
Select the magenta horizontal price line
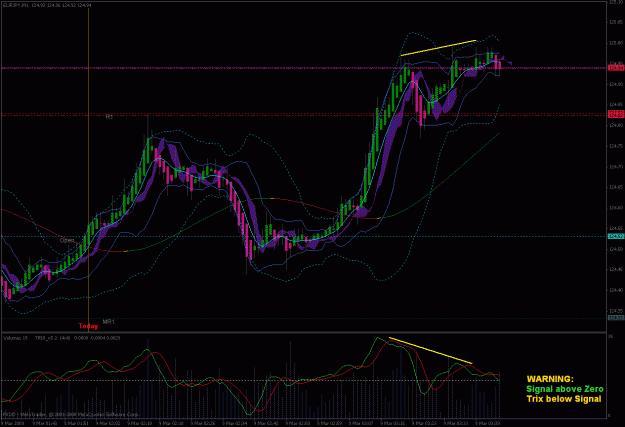[303, 68]
